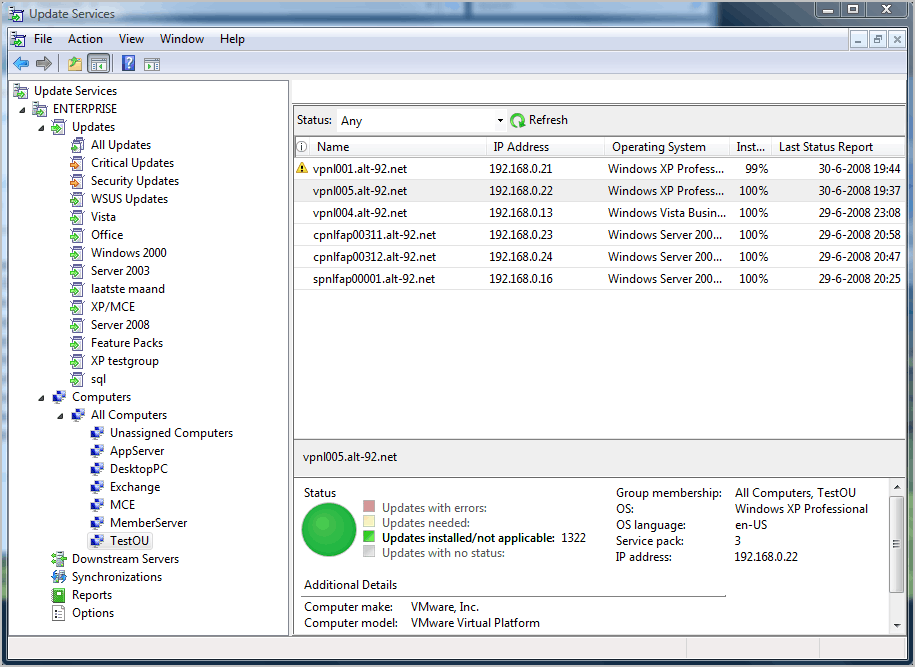The image size is (915, 667).
Task: Sort by the Operating System column header
Action: pos(667,147)
